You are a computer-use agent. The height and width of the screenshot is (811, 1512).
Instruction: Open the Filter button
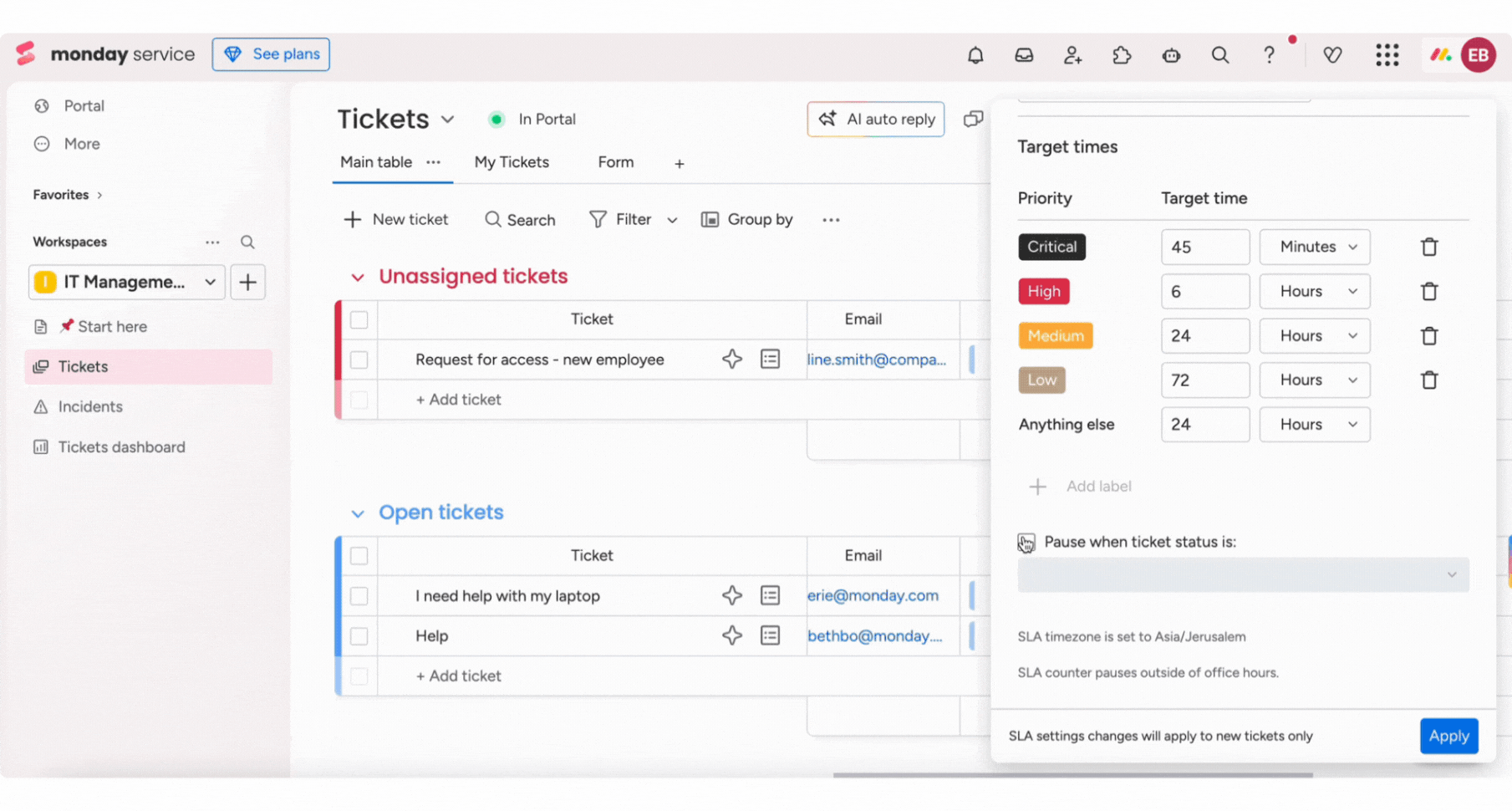coord(621,219)
